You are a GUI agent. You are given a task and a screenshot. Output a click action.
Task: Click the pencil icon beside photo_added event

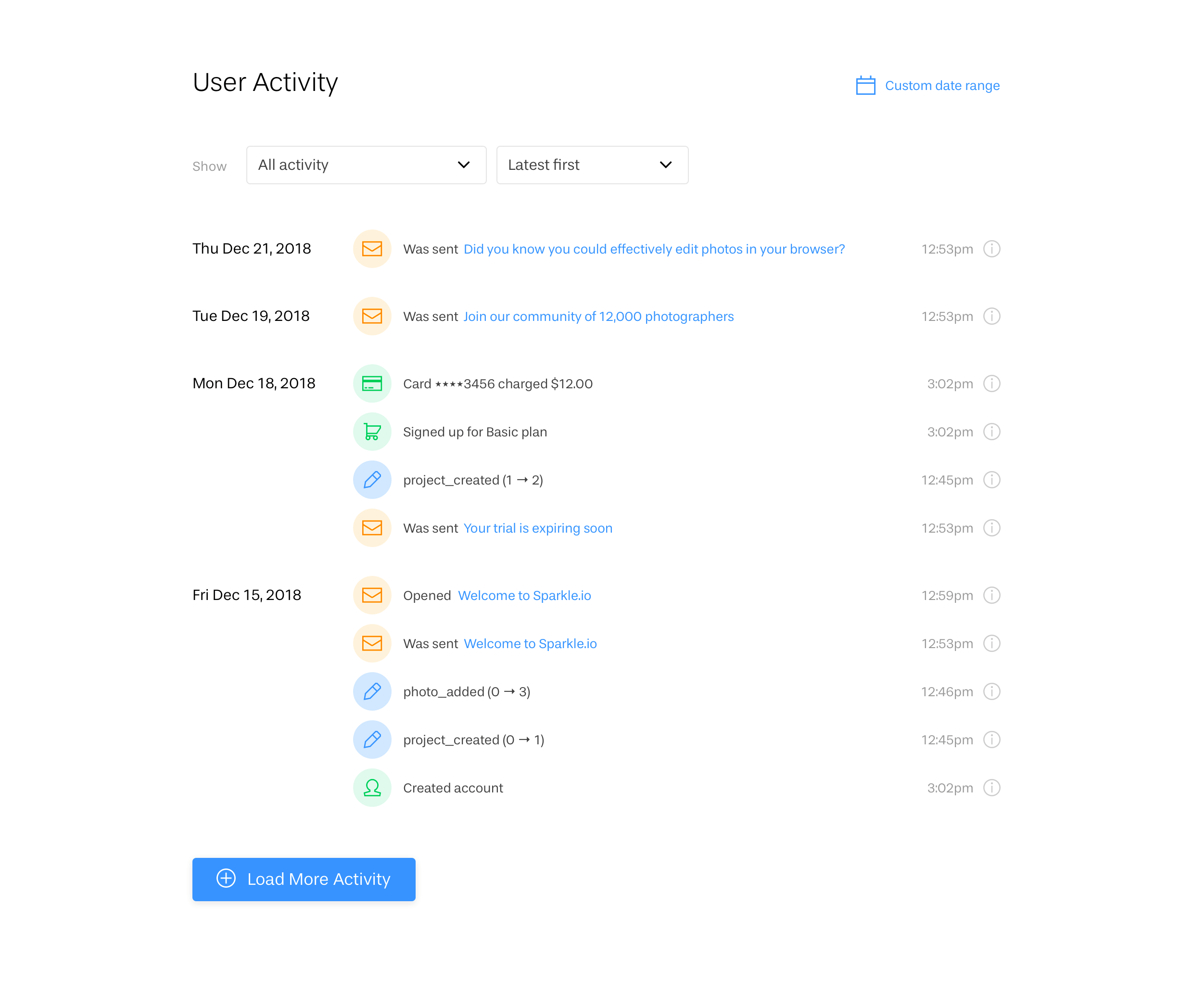click(x=372, y=691)
